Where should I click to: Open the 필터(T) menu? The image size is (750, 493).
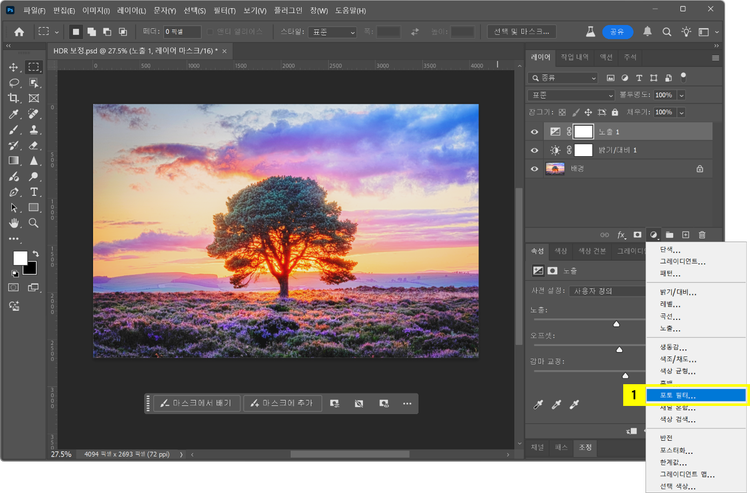[223, 10]
